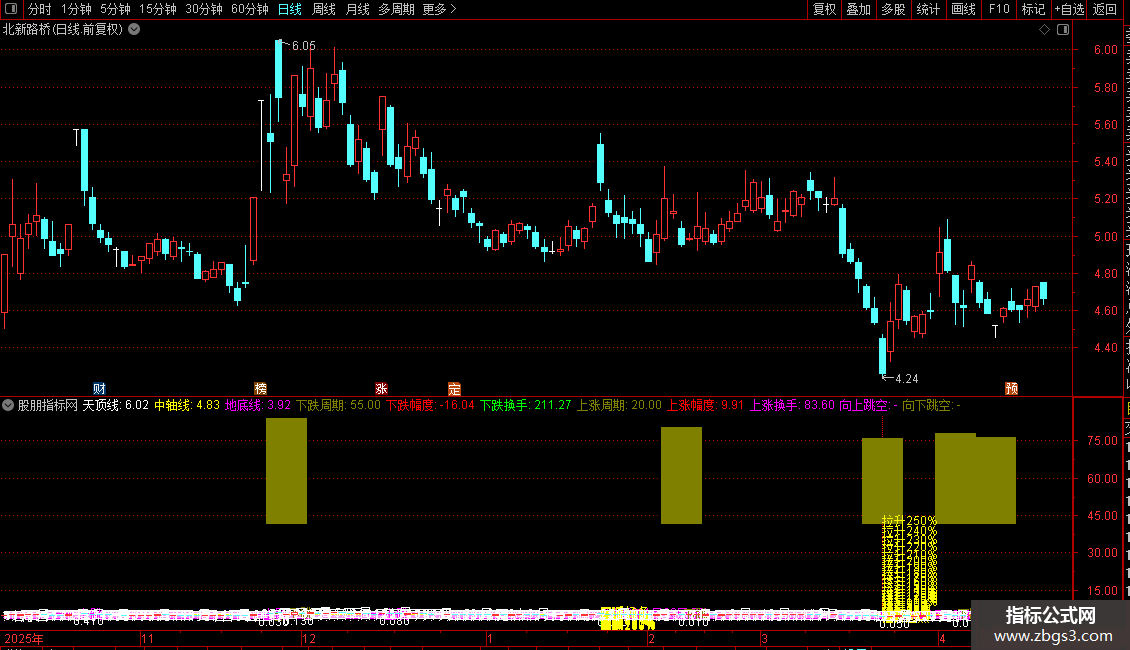1130x650 pixels.
Task: Click the 上涨换手: 83.60 value
Action: (792, 405)
